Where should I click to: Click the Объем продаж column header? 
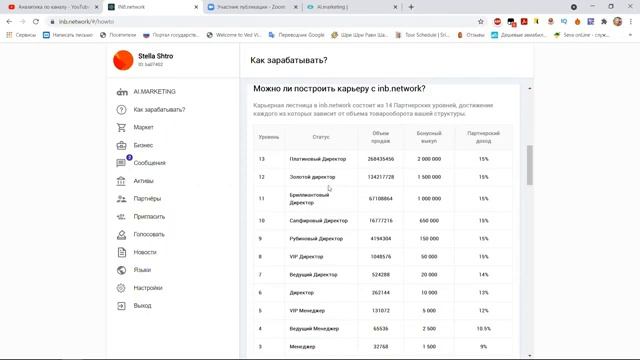point(381,137)
